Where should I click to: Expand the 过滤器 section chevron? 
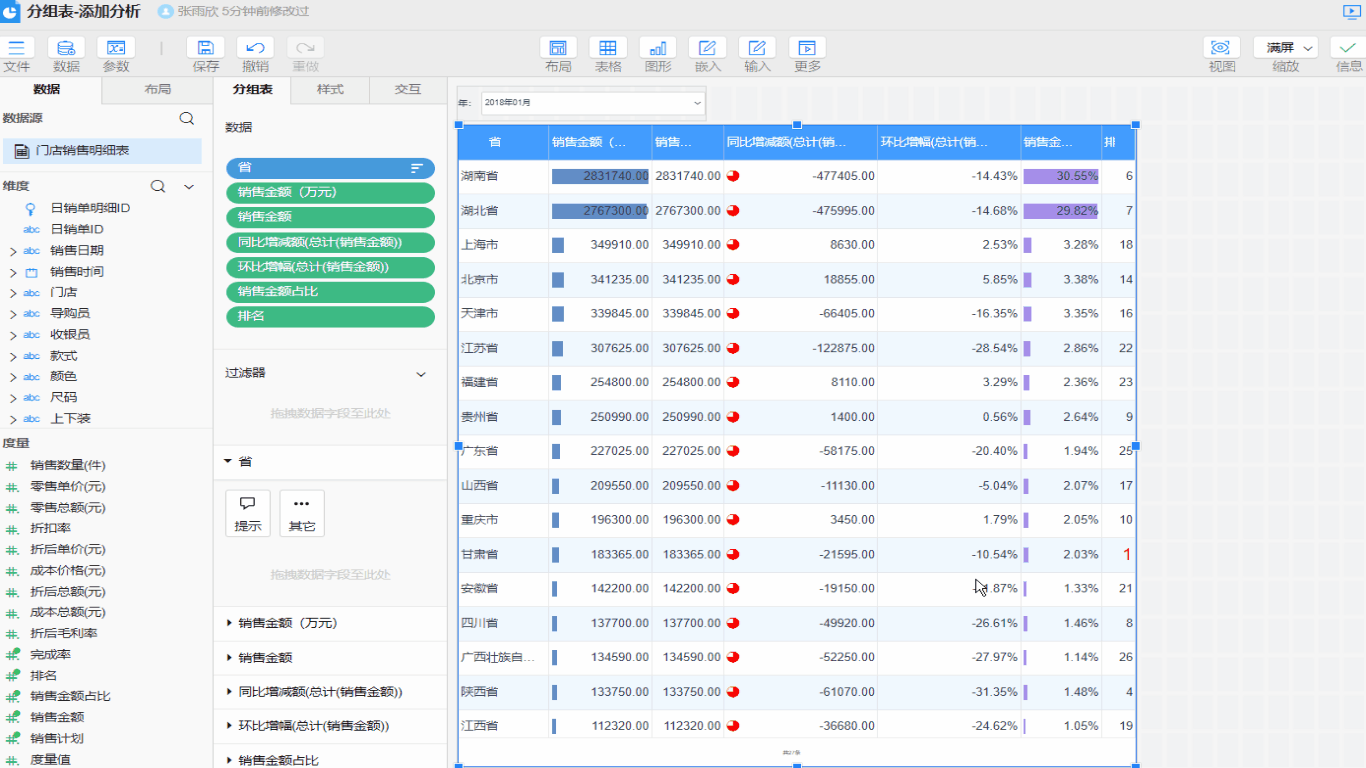click(x=421, y=374)
